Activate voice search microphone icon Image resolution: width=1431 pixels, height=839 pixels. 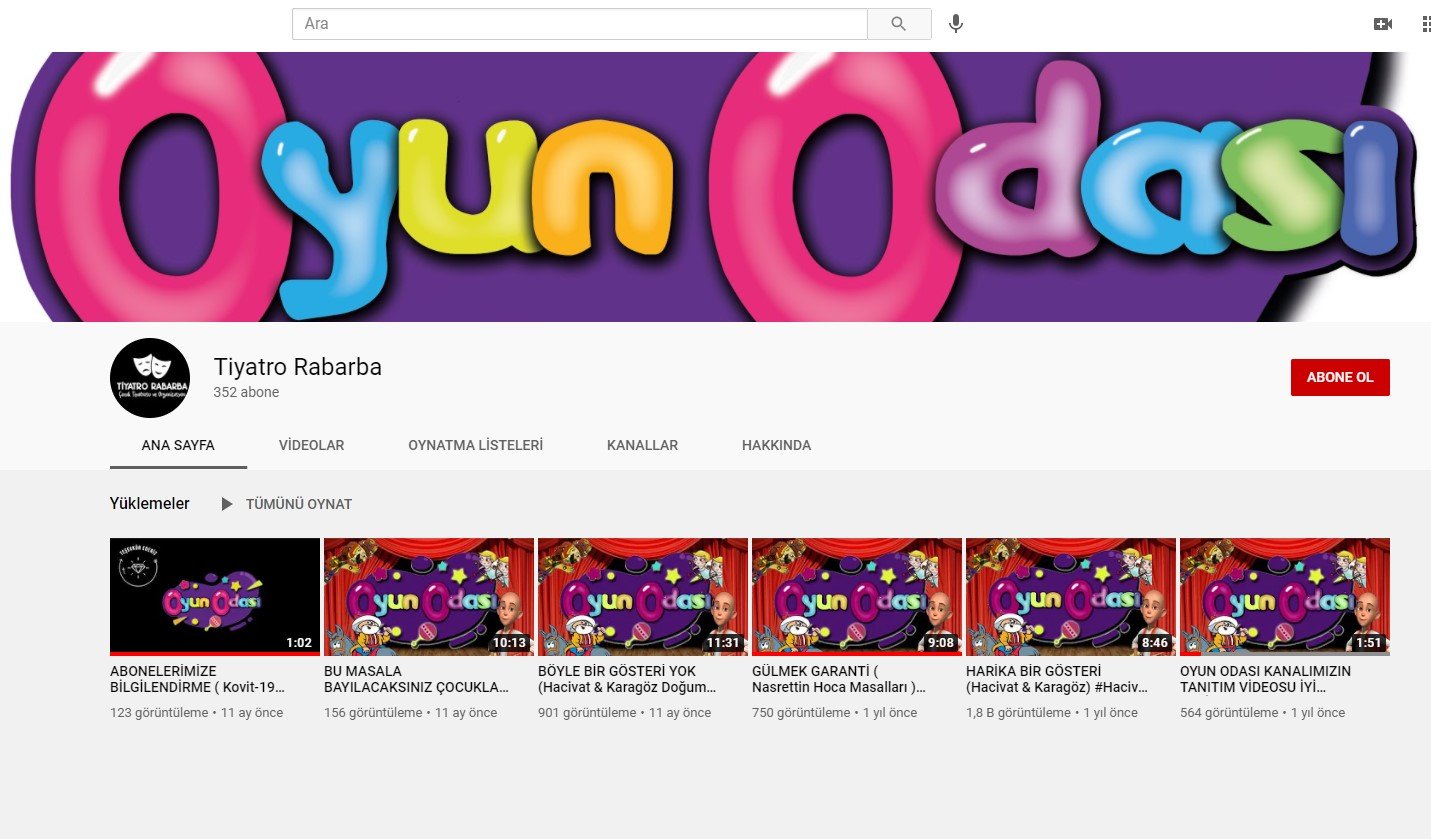(956, 24)
